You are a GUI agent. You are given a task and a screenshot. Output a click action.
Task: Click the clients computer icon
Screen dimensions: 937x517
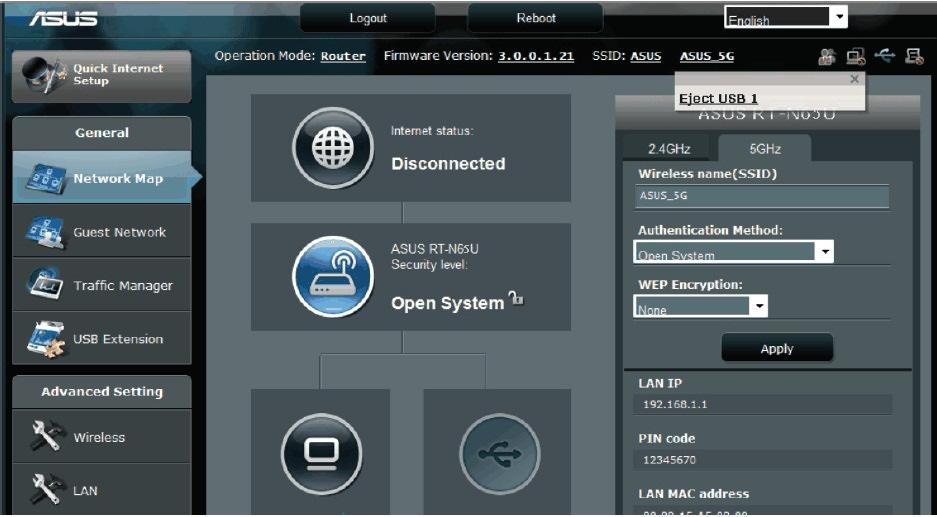(321, 454)
